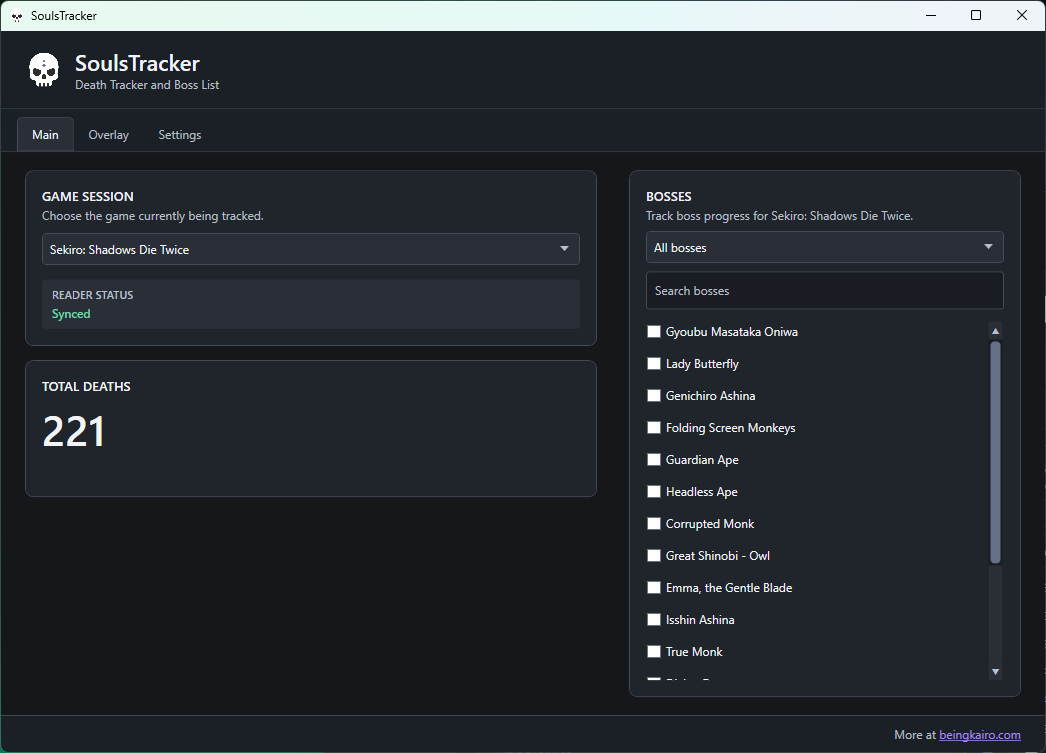
Task: Click the Synced reader status text
Action: point(71,314)
